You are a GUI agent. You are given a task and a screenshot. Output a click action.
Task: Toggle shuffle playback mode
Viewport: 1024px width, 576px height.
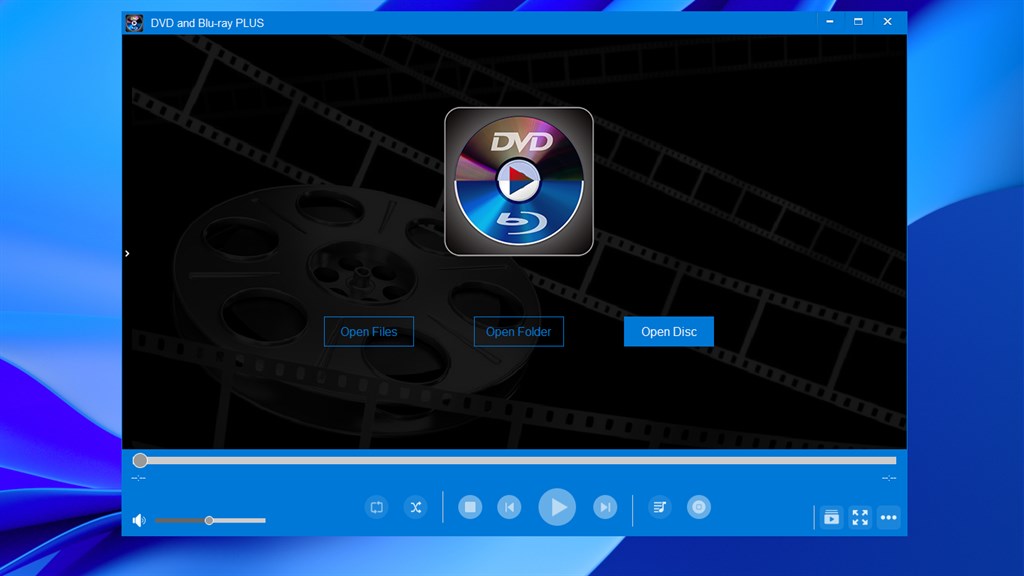pos(415,507)
